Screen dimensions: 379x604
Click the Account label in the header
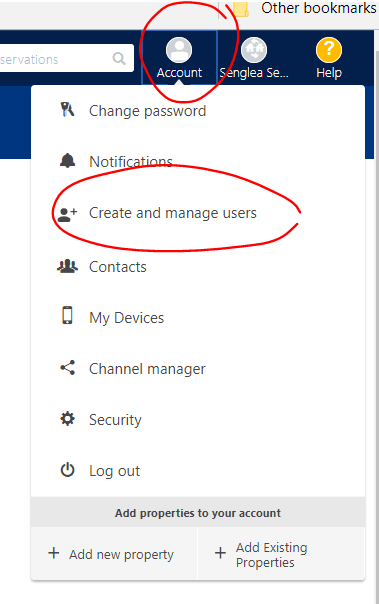(x=179, y=72)
